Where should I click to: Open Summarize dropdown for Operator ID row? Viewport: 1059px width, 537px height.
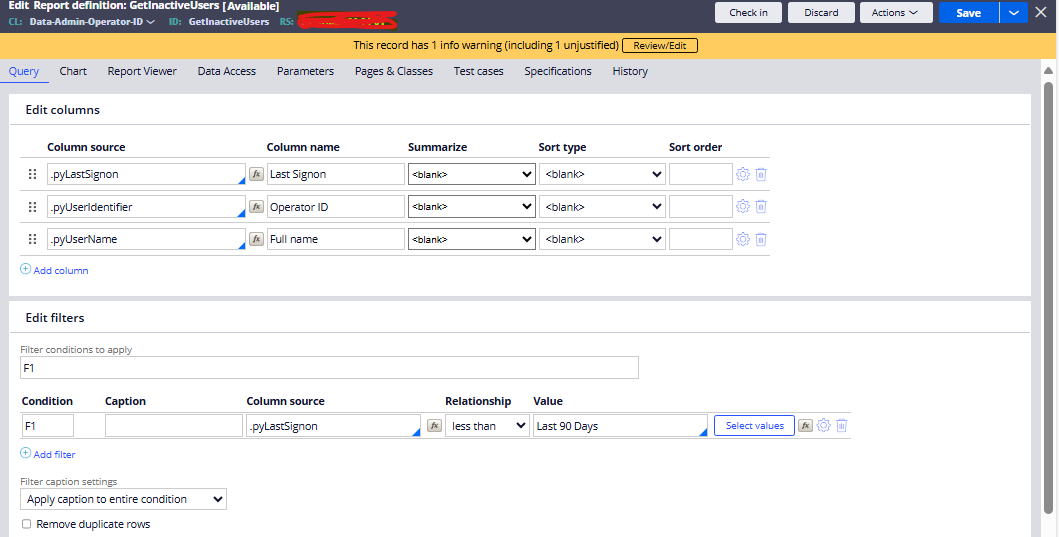pyautogui.click(x=471, y=207)
